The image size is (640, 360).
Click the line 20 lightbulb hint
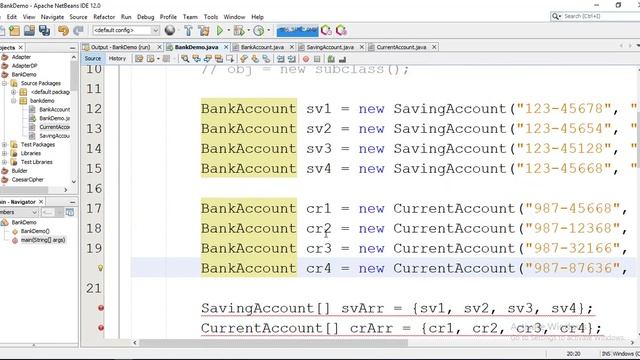(100, 268)
